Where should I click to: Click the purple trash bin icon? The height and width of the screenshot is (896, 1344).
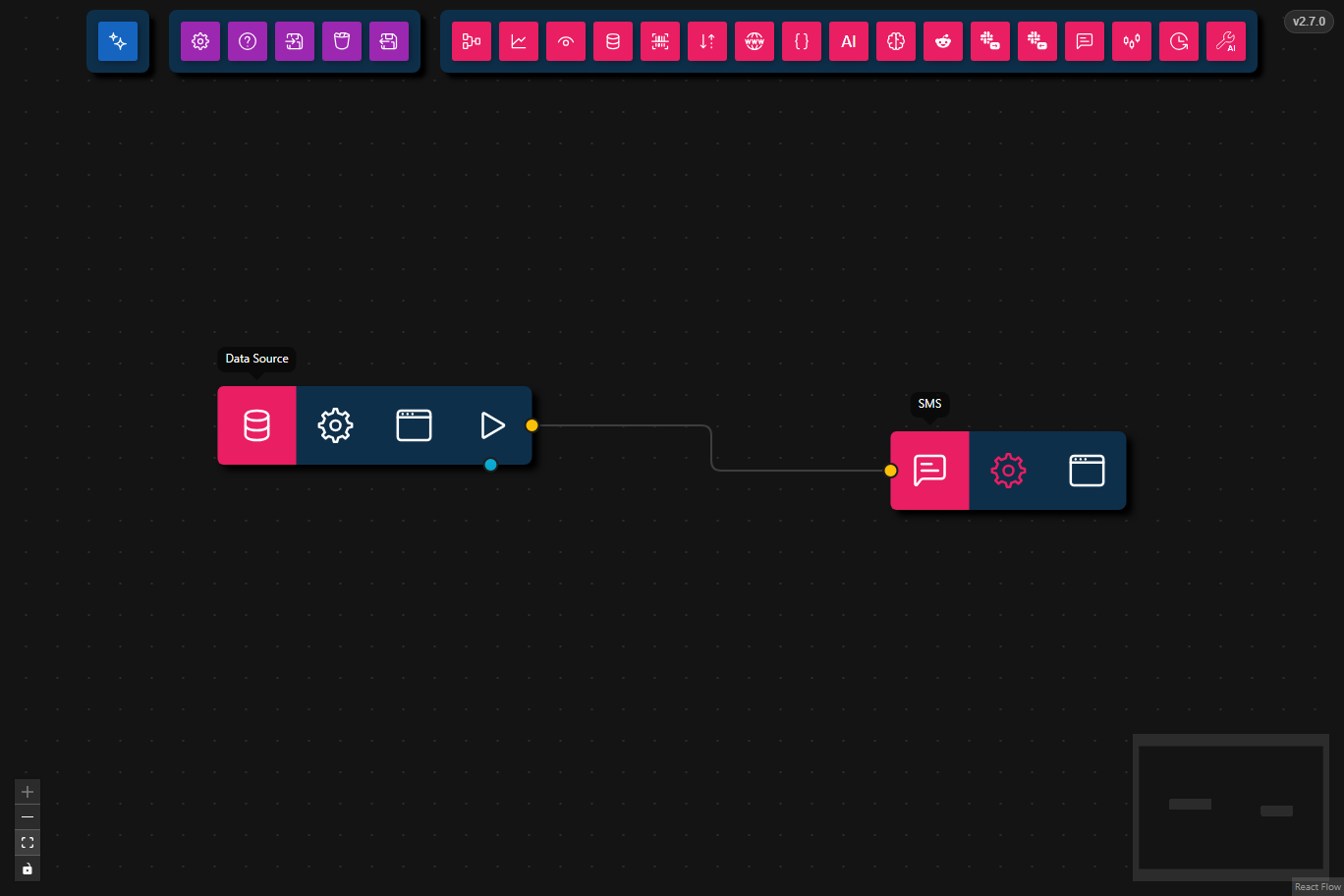tap(342, 41)
